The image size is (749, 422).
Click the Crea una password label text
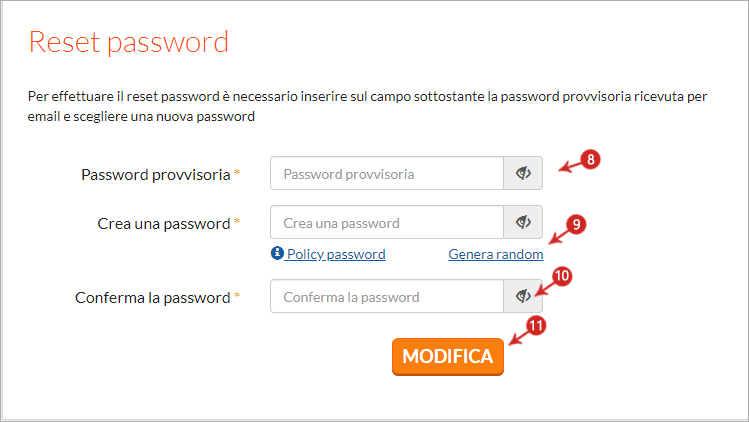pos(164,224)
